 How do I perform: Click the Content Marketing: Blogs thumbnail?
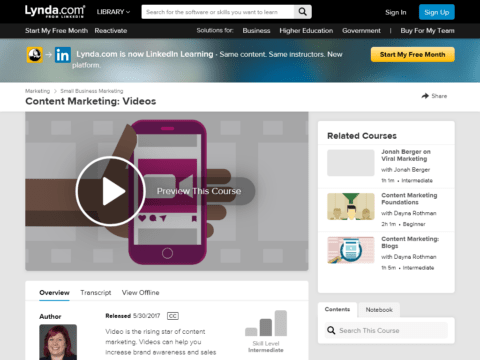pyautogui.click(x=351, y=250)
